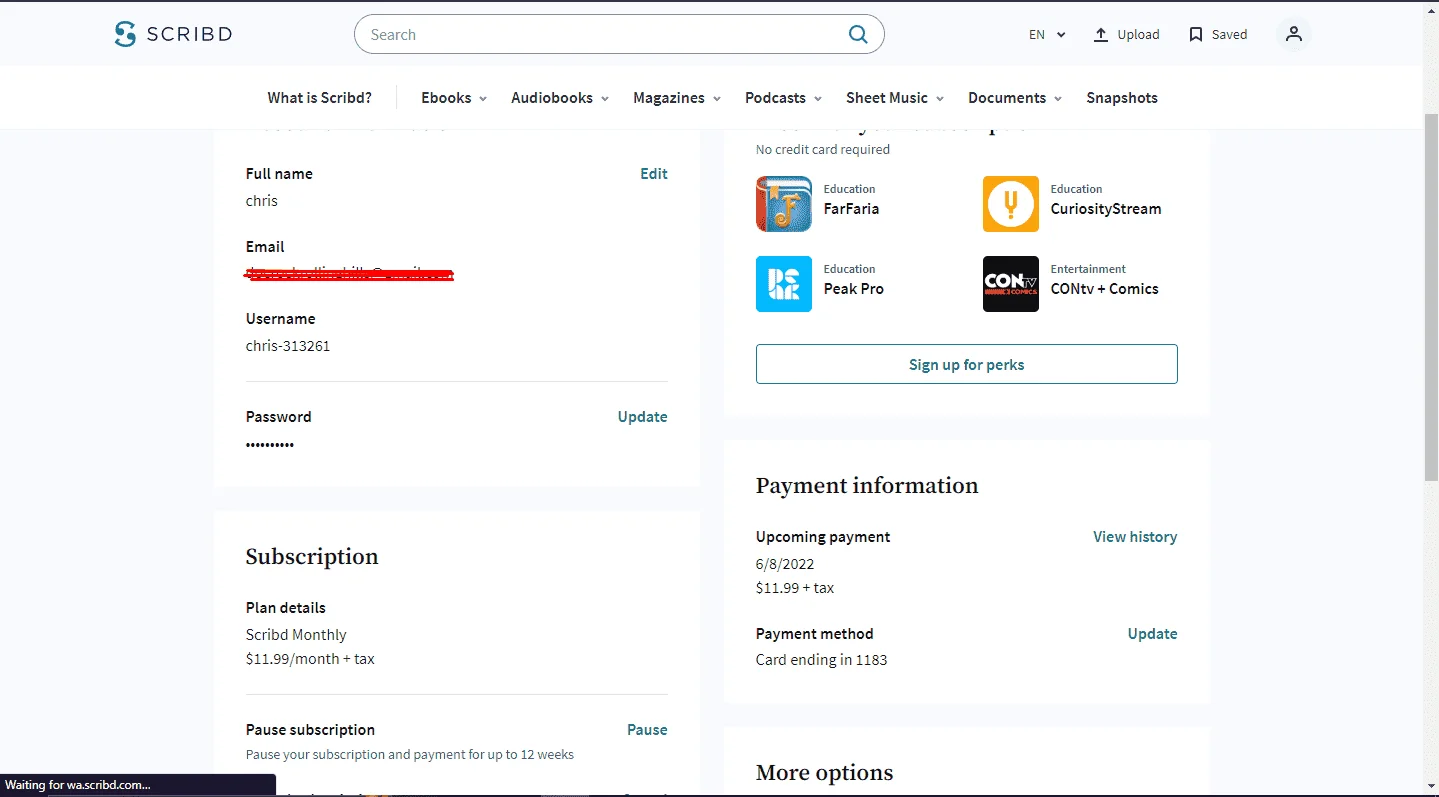Click the CONtv + Comics app icon

1011,284
